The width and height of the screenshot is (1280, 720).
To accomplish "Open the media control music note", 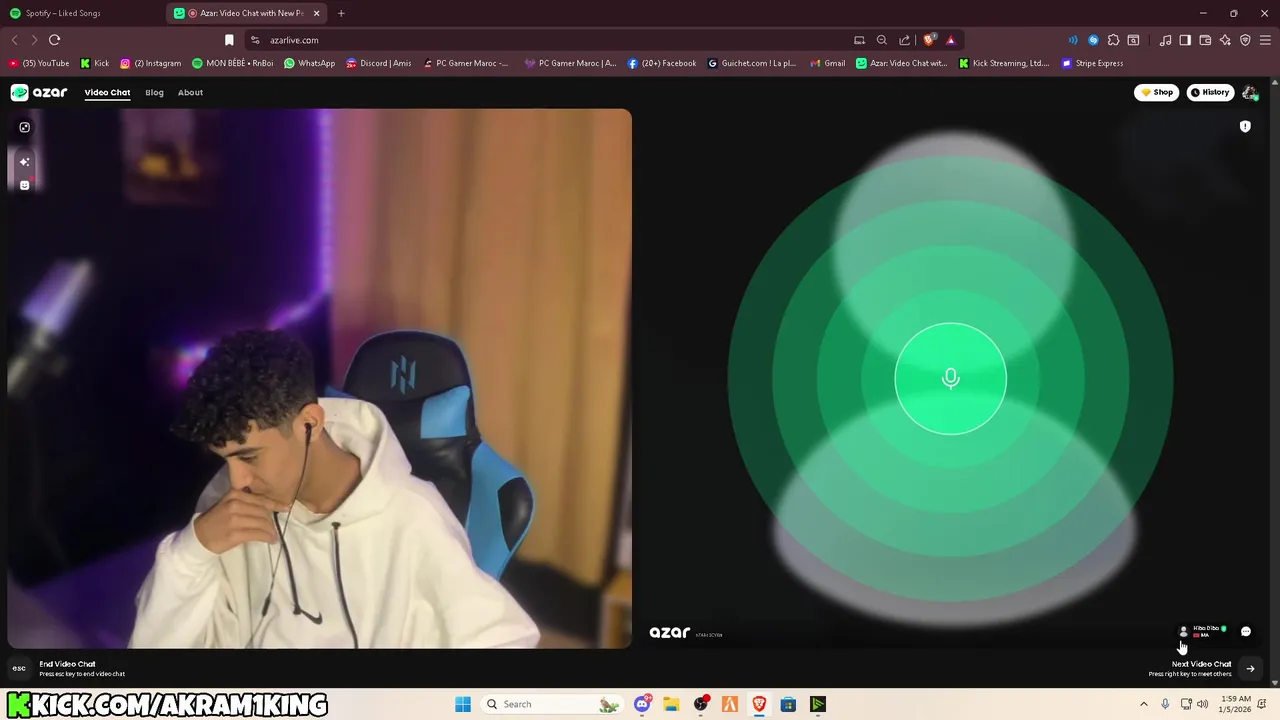I will point(1165,40).
